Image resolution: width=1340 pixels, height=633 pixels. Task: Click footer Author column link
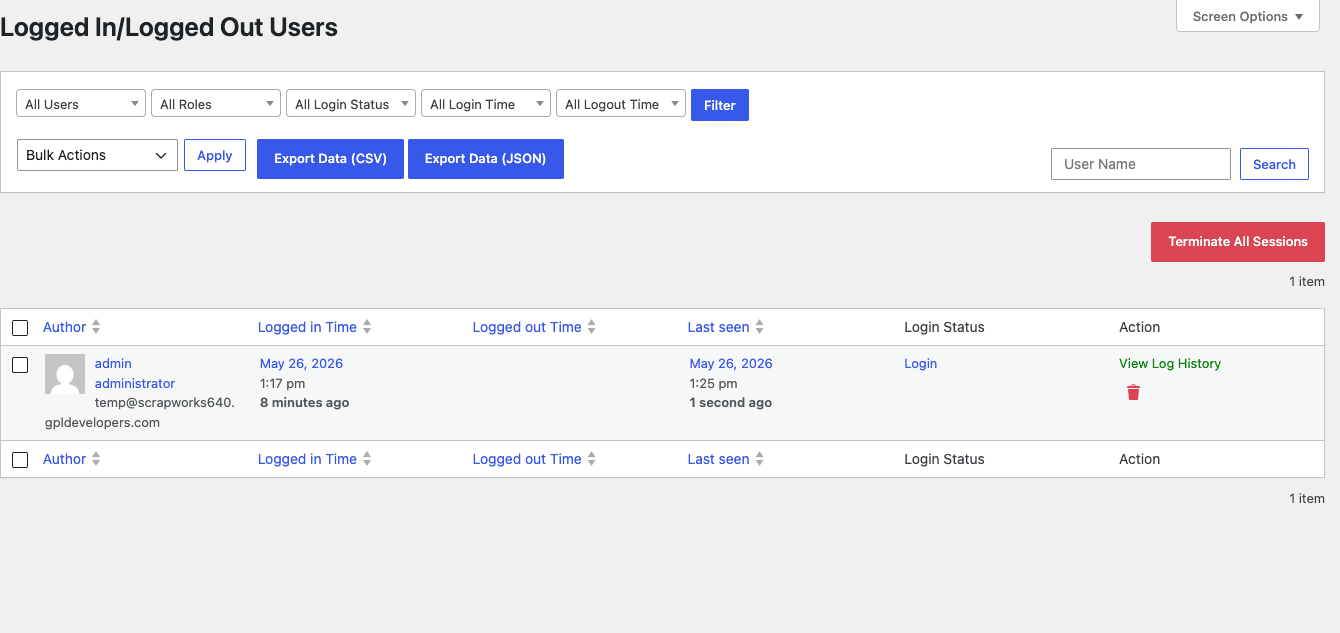(x=65, y=459)
